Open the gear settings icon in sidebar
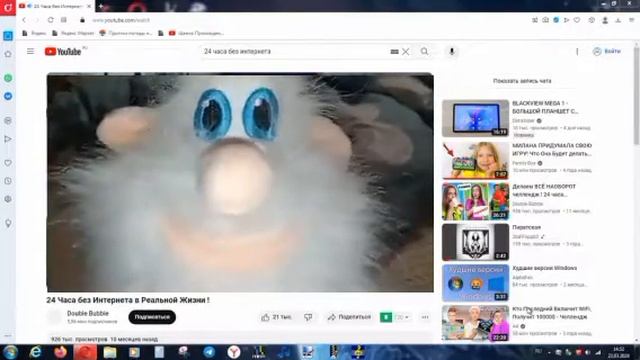 click(8, 199)
